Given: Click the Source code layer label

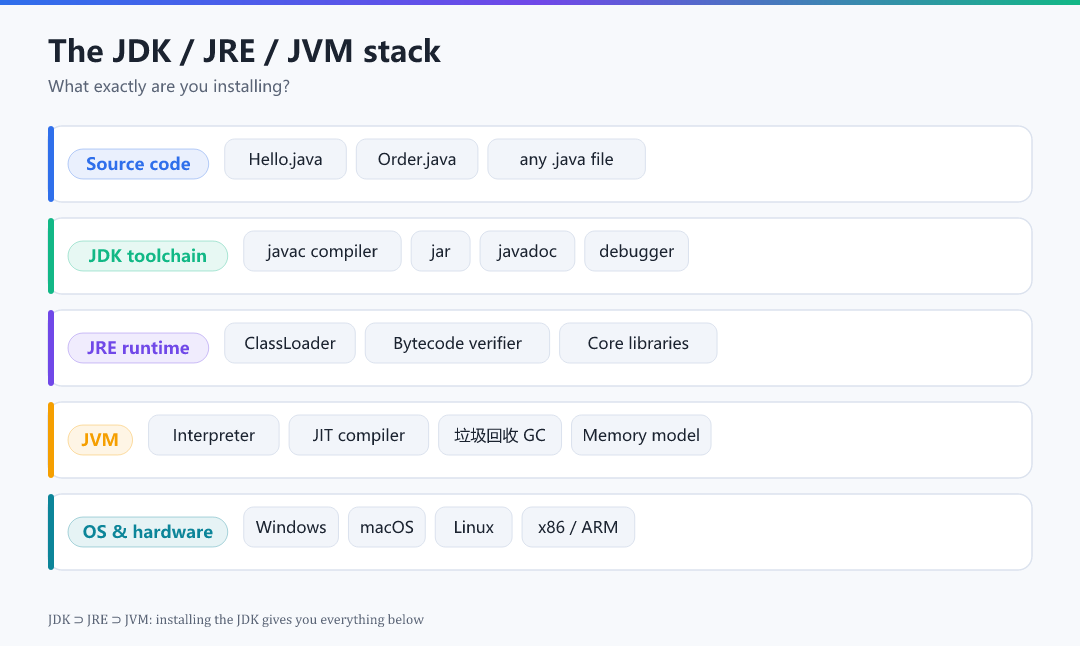Looking at the screenshot, I should click(138, 164).
